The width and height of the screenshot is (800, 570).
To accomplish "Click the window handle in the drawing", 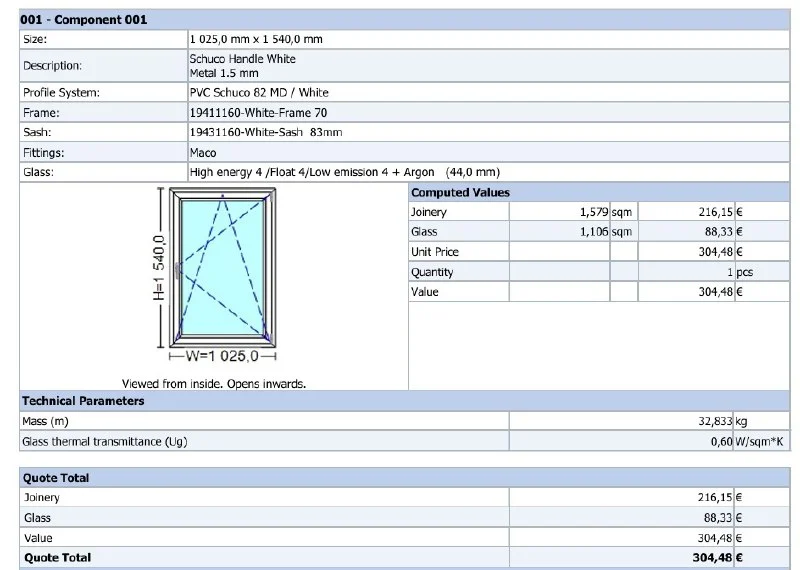I will coord(178,271).
